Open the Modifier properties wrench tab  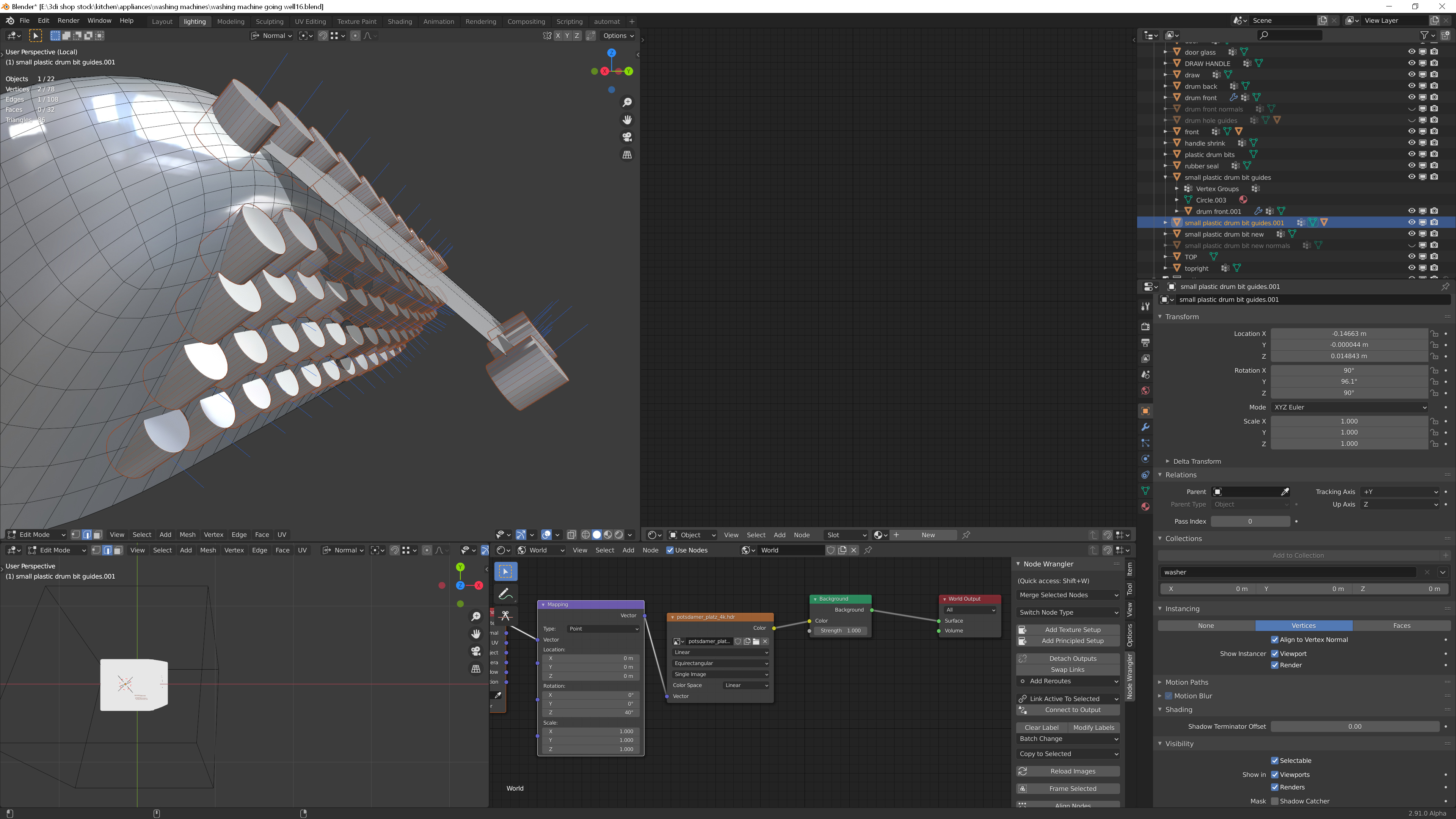click(1145, 427)
